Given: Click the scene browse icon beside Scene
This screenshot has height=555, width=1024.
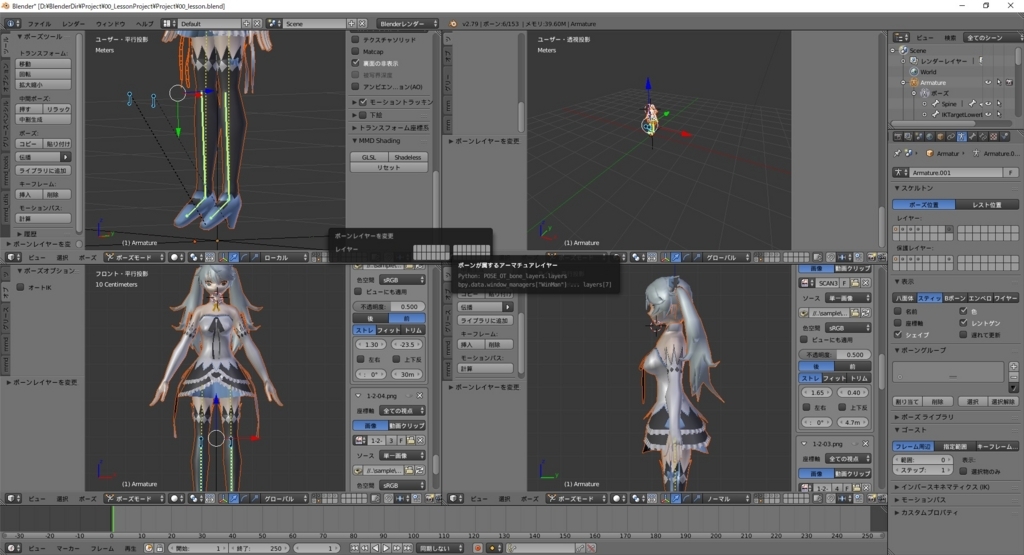Looking at the screenshot, I should 274,24.
